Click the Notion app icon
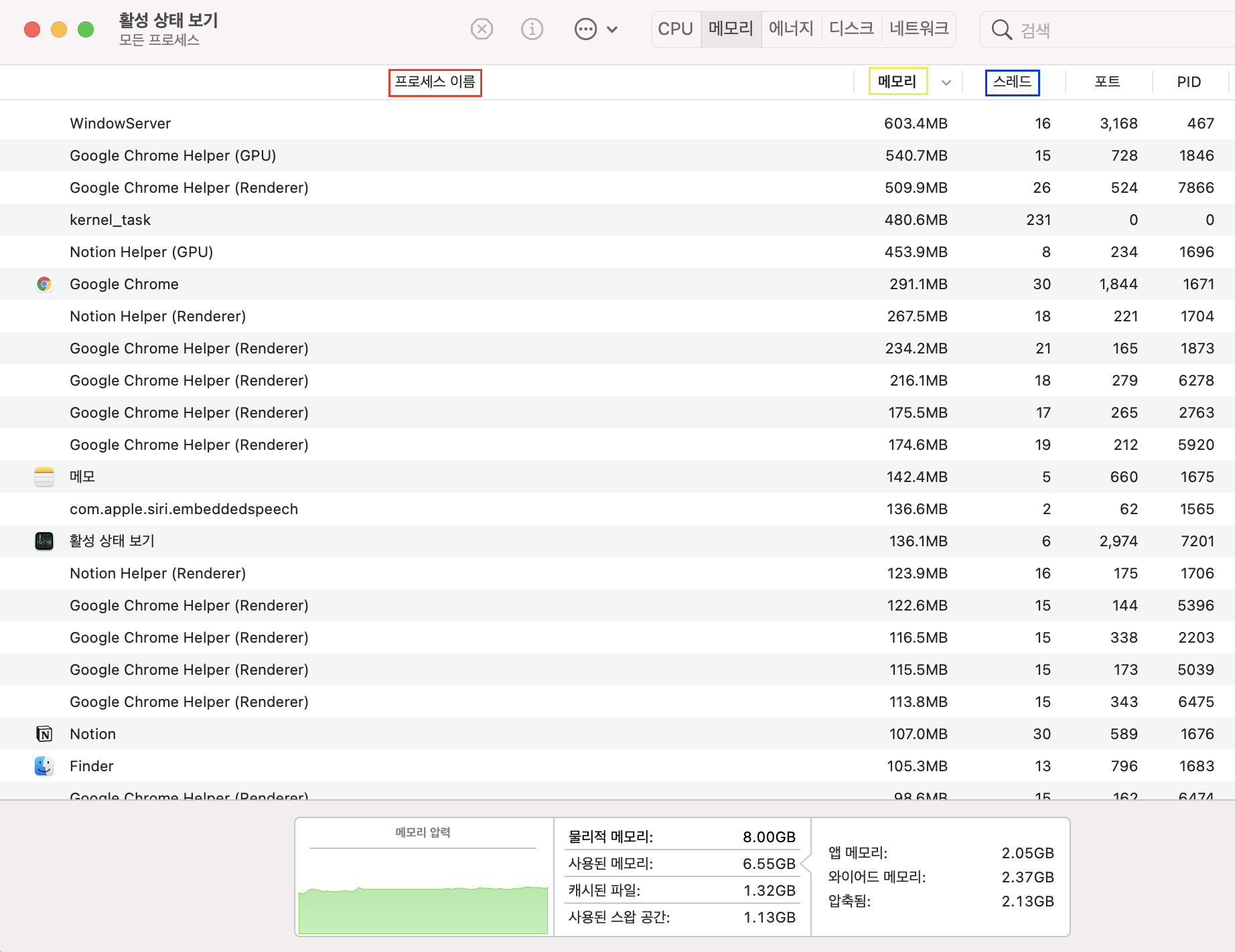 click(x=44, y=734)
